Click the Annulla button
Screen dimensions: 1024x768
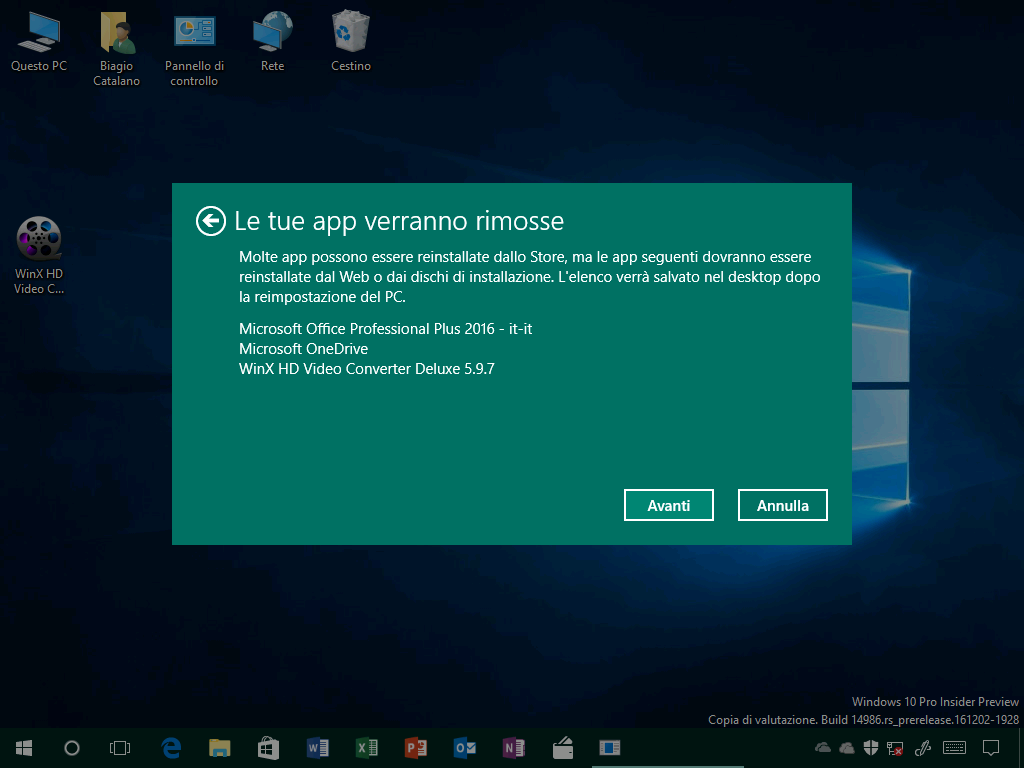point(782,505)
